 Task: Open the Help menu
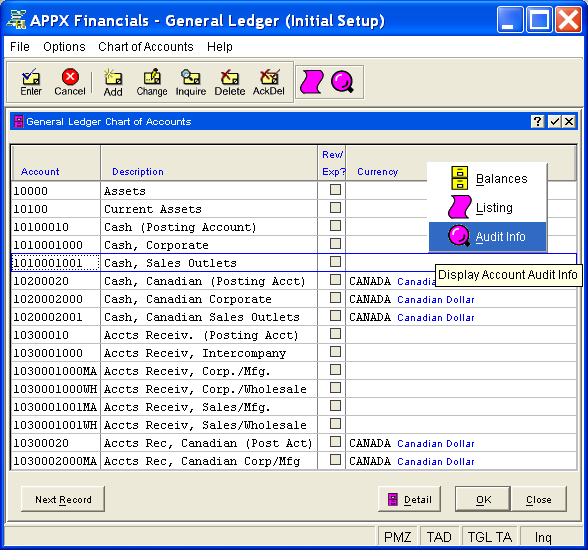coord(220,47)
